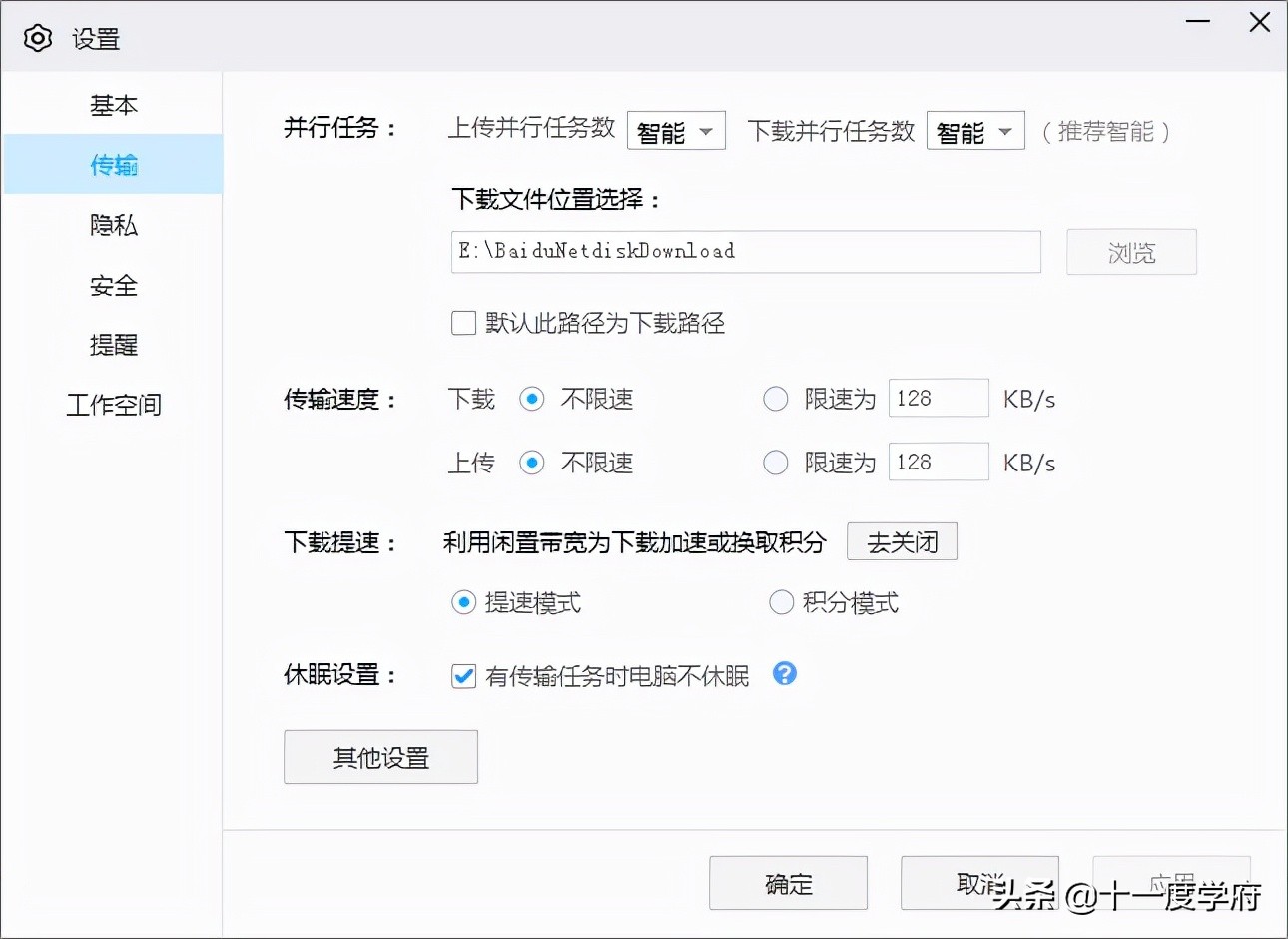Open download parallel tasks 智能 dropdown

point(975,130)
